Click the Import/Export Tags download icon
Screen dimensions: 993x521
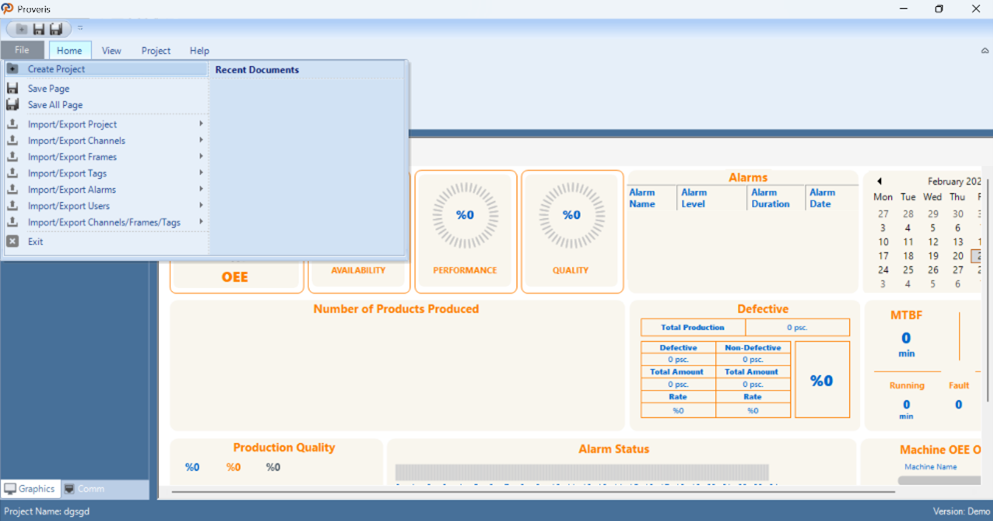coord(13,173)
